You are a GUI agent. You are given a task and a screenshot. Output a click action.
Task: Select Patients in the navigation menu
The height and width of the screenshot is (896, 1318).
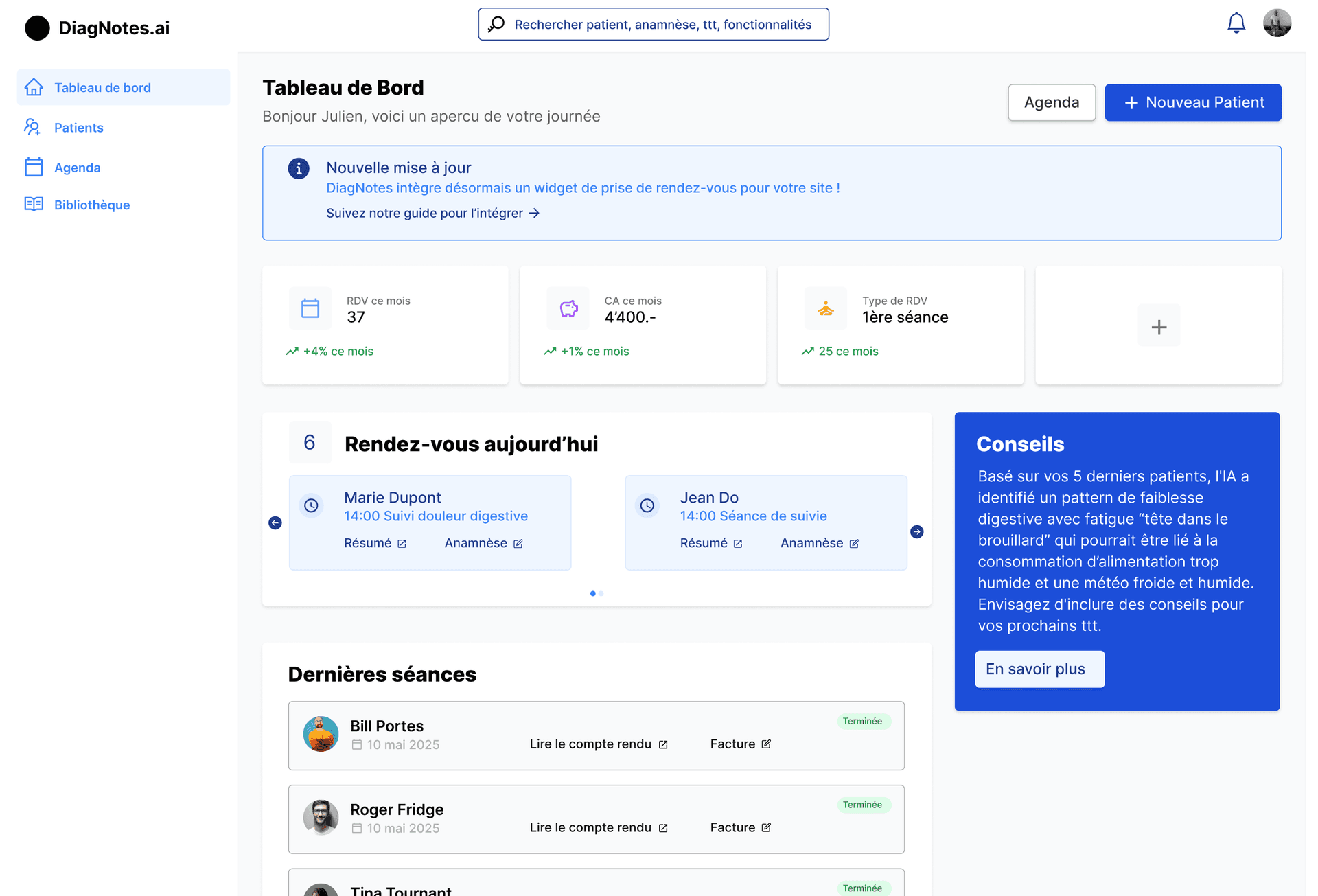pos(78,127)
